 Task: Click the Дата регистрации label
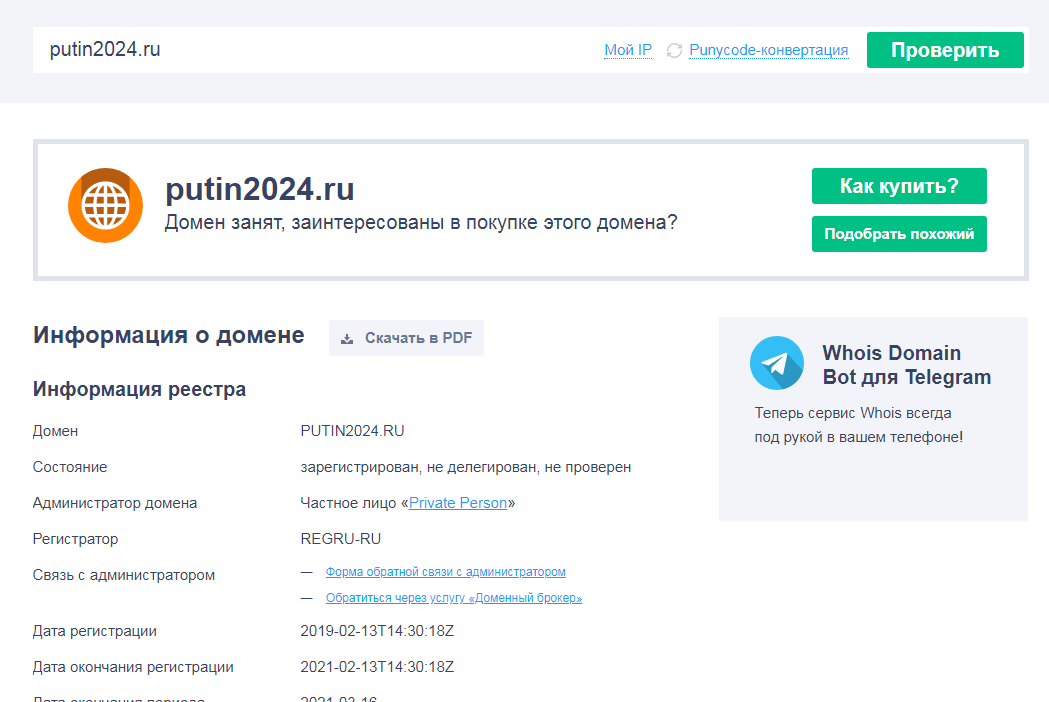pos(95,631)
